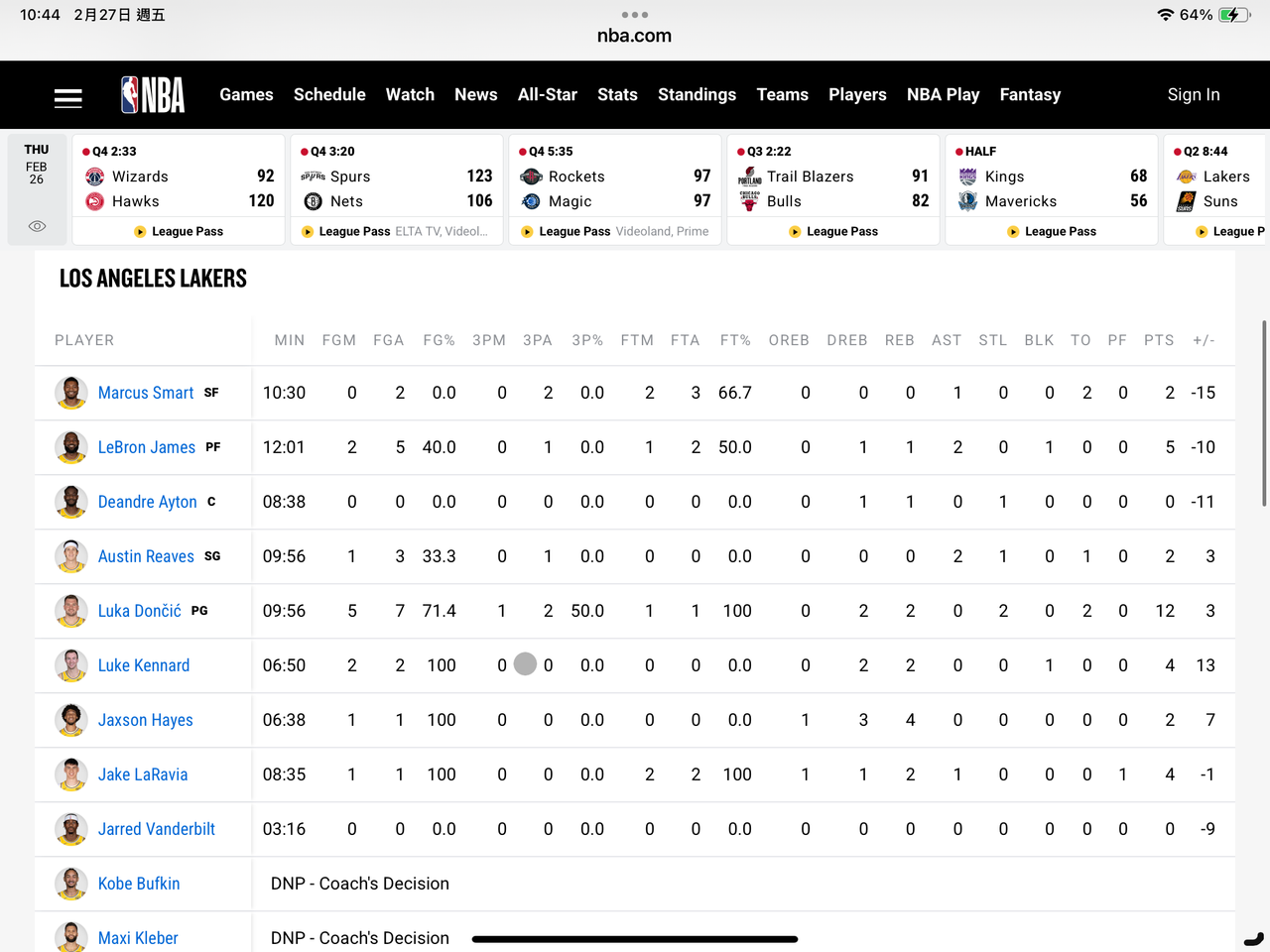This screenshot has width=1270, height=952.
Task: Open the Stats menu
Action: click(617, 95)
